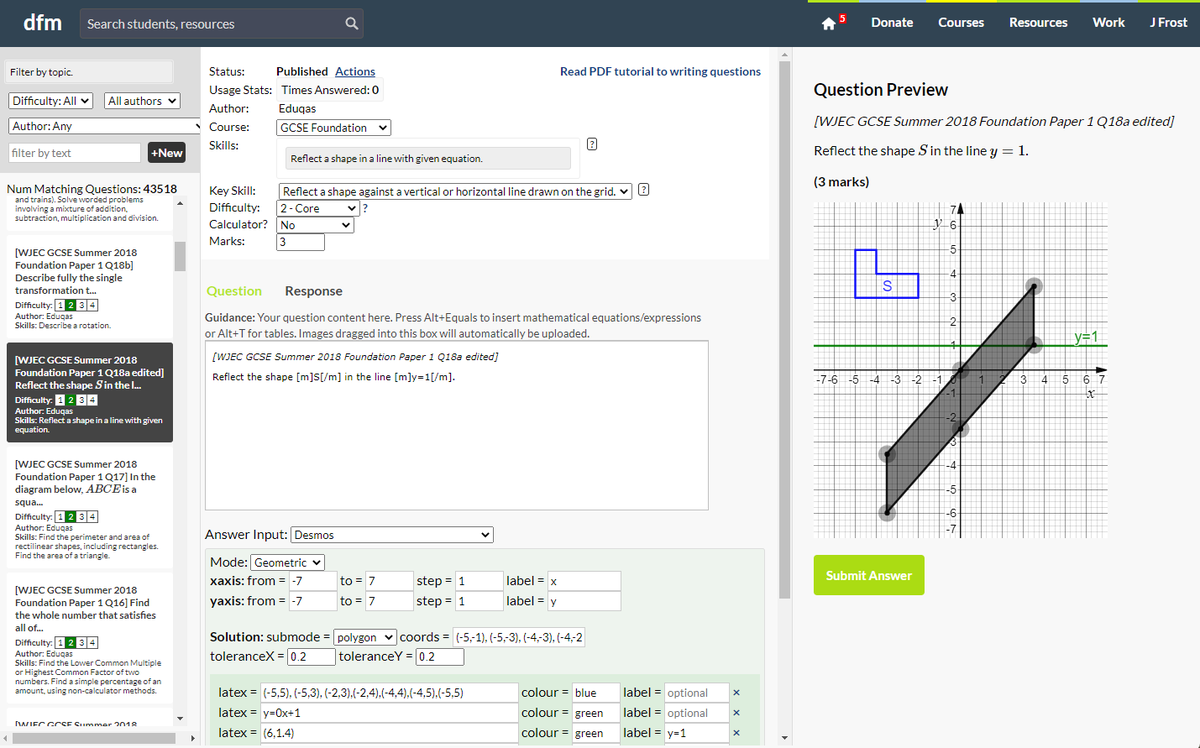Click the question content text area
This screenshot has height=748, width=1200.
456,425
